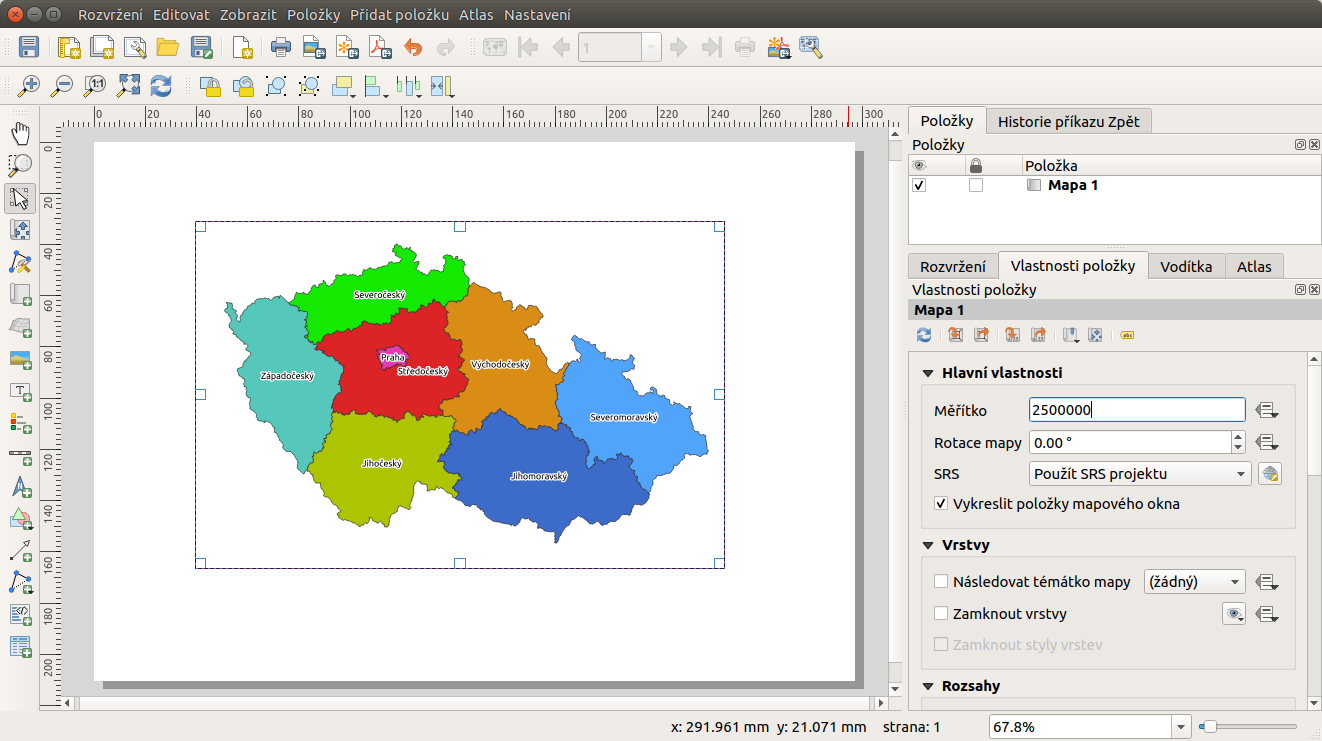Select the Add attribute table tool
1322x741 pixels.
[x=20, y=646]
